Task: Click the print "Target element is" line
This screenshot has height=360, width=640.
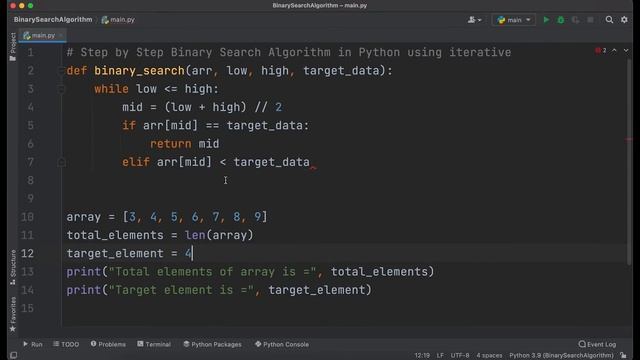Action: [x=219, y=290]
